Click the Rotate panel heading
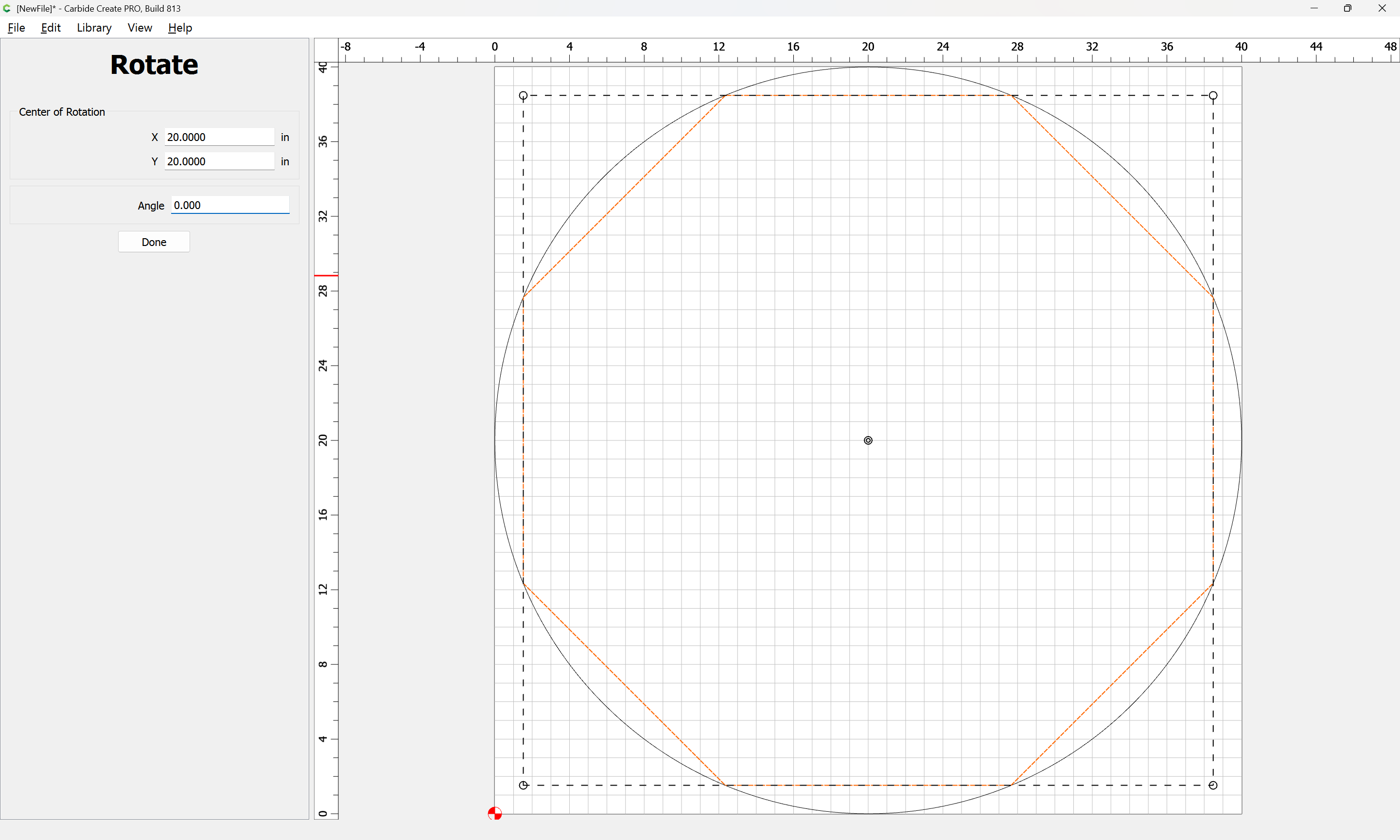The width and height of the screenshot is (1400, 840). point(154,65)
